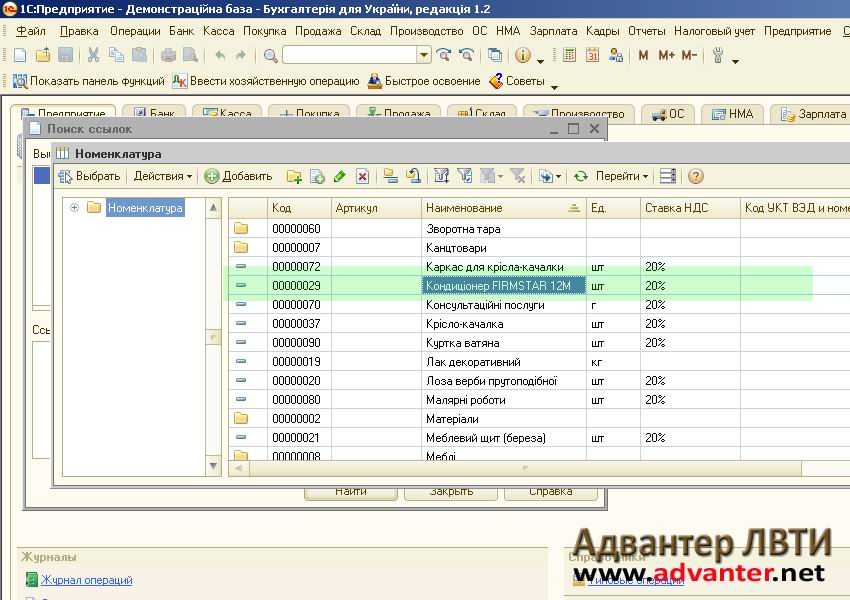
Task: Open the Журнал операций link
Action: click(86, 580)
